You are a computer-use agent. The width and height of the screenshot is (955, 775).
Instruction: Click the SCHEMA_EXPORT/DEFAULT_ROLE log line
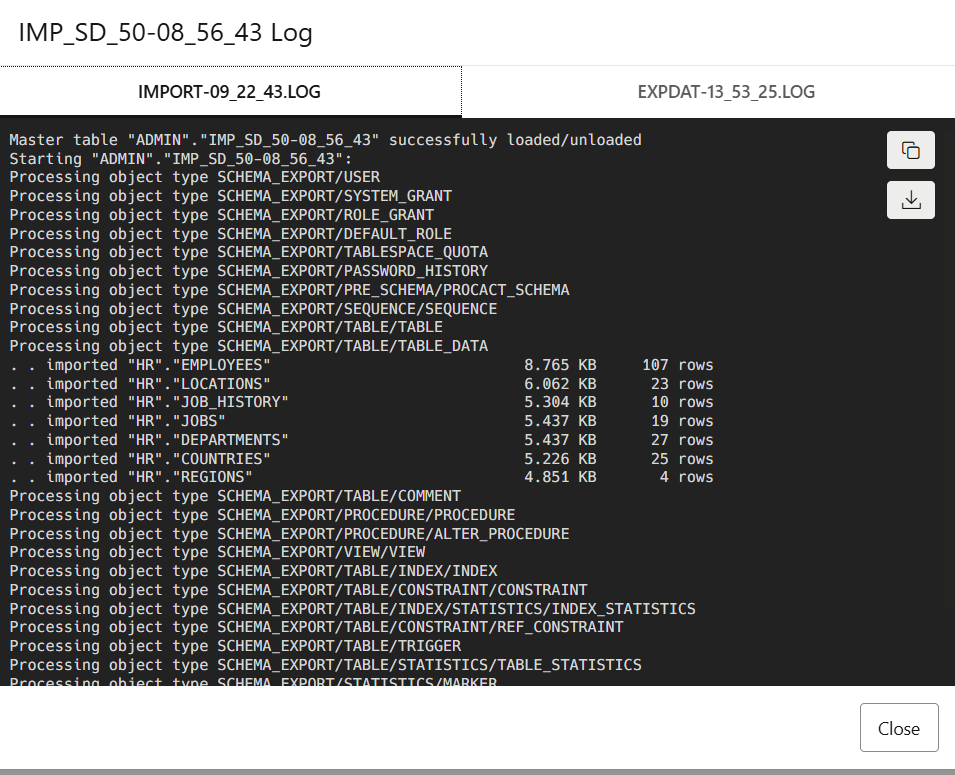231,234
